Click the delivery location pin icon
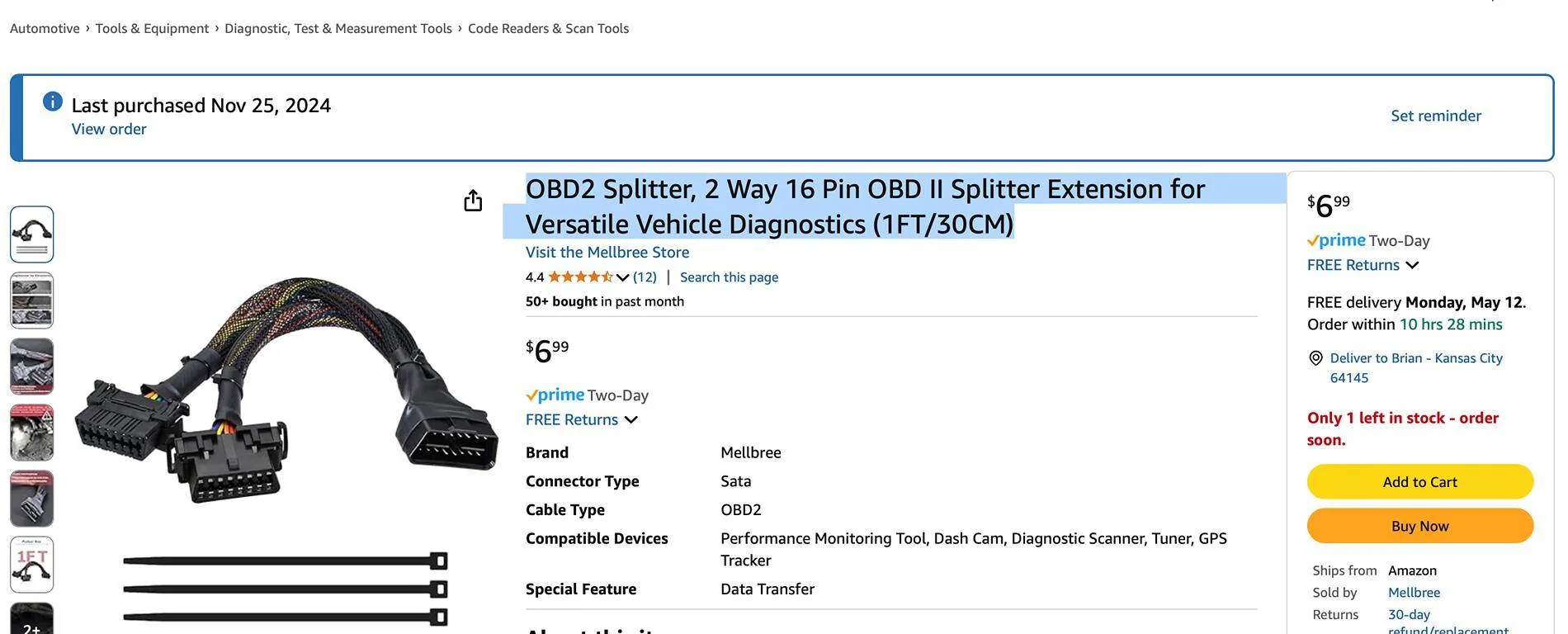This screenshot has width=1568, height=634. point(1315,358)
